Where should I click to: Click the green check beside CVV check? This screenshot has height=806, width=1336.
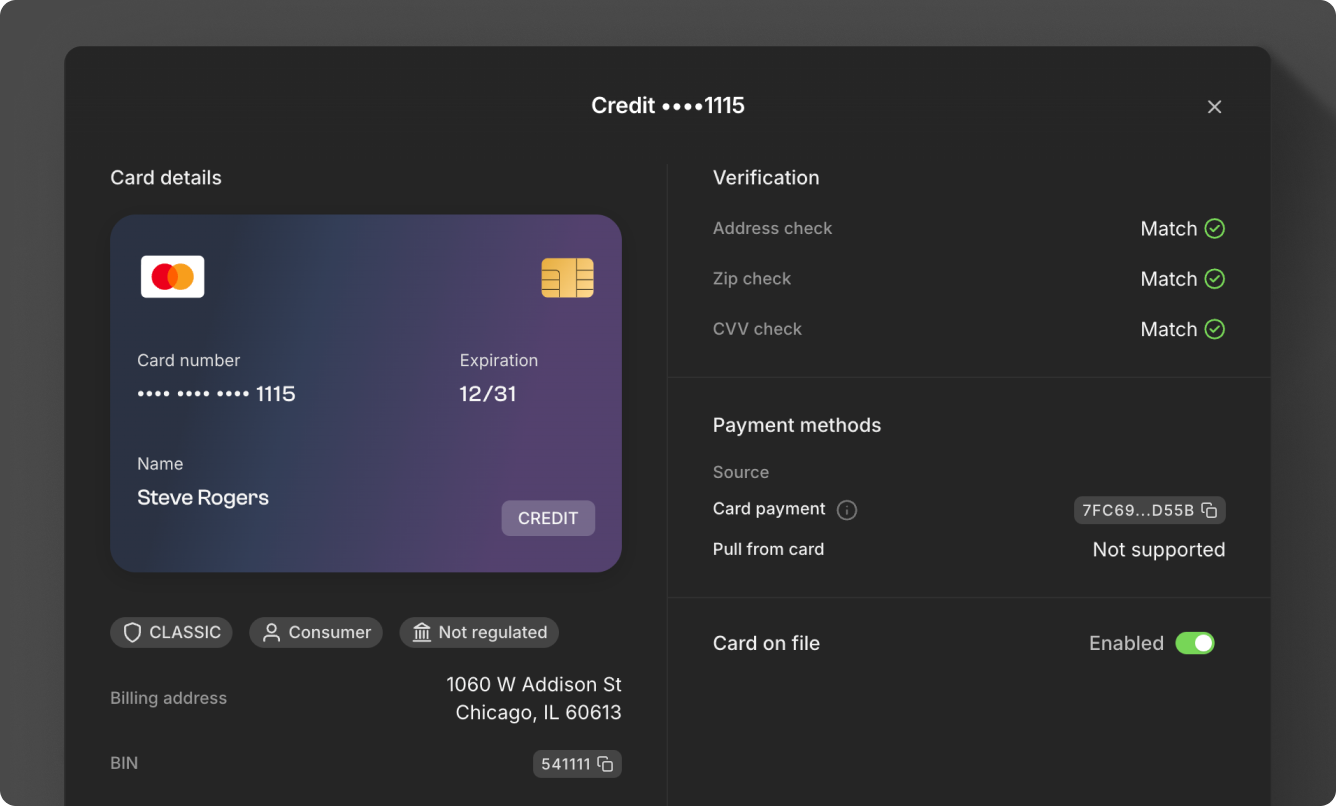1213,329
